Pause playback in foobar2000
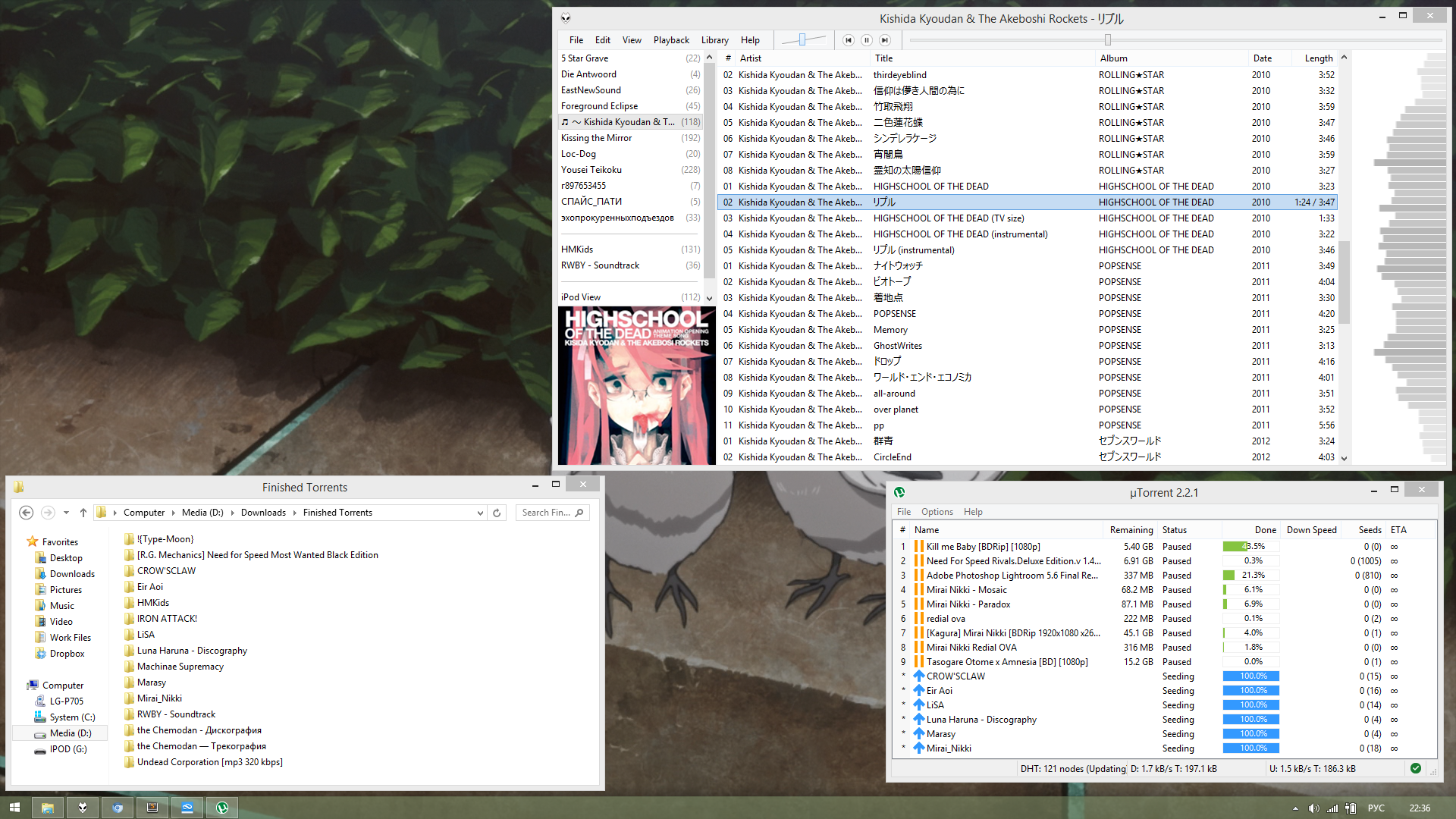Image resolution: width=1456 pixels, height=819 pixels. point(866,40)
